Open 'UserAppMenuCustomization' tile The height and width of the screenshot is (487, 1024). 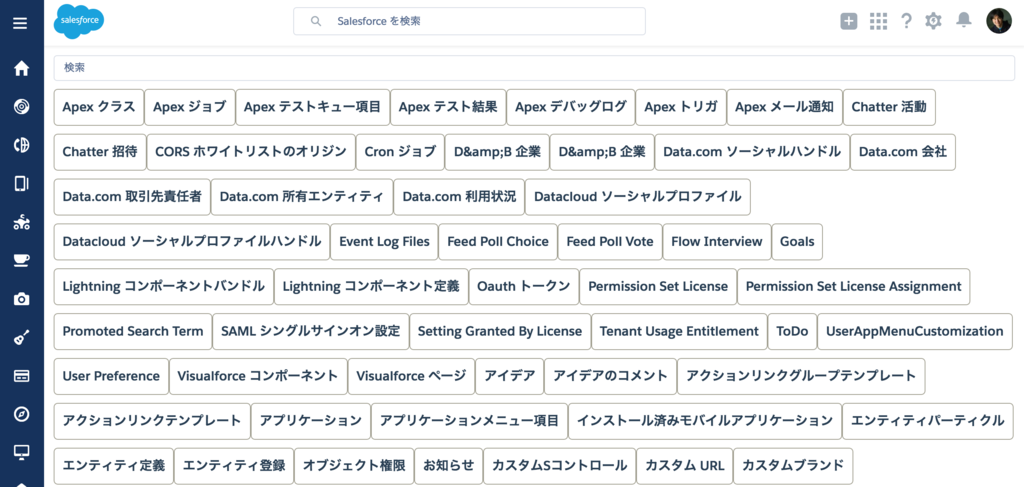tap(915, 331)
